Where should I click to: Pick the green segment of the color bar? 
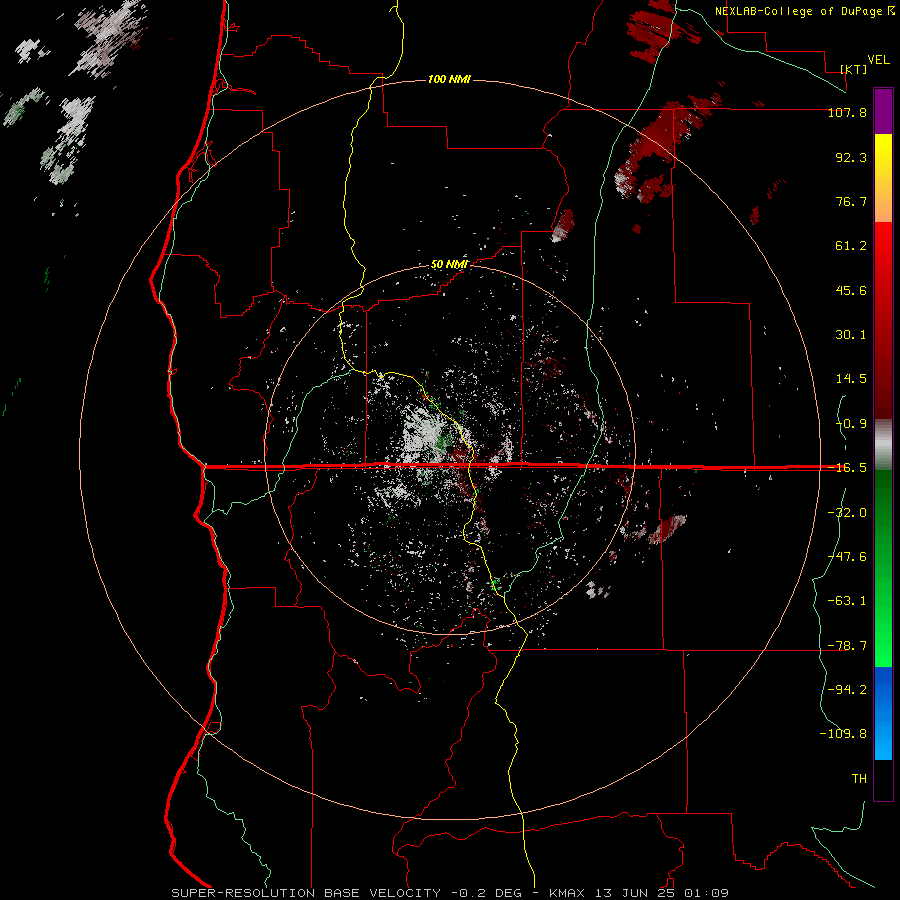click(x=883, y=568)
